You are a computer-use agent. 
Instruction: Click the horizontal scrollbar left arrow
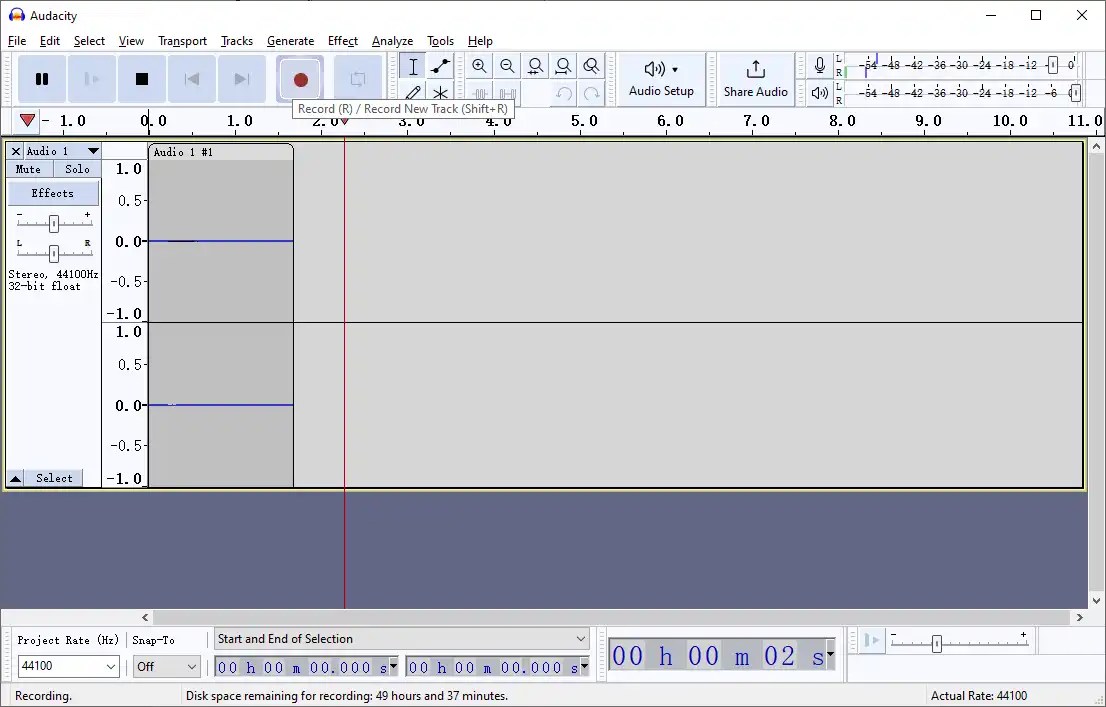(x=145, y=617)
